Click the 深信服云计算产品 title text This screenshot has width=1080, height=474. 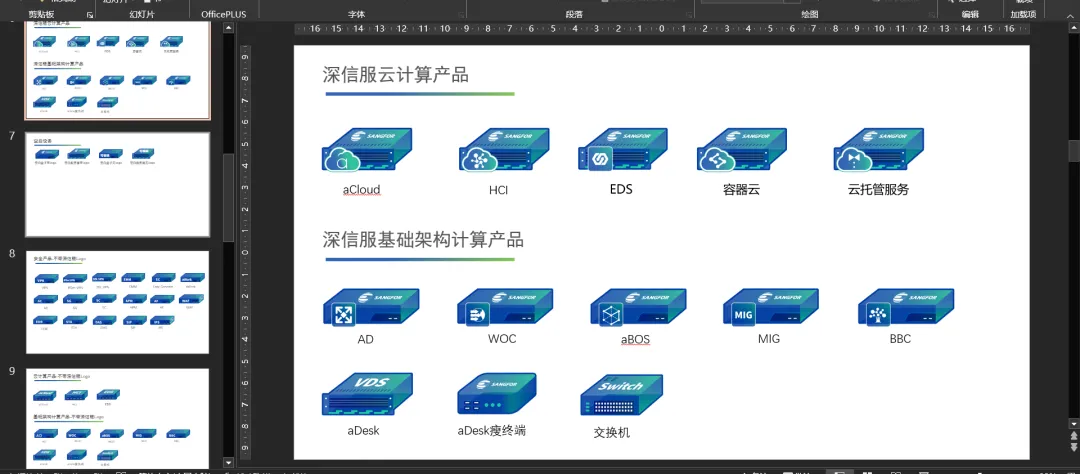(x=395, y=75)
